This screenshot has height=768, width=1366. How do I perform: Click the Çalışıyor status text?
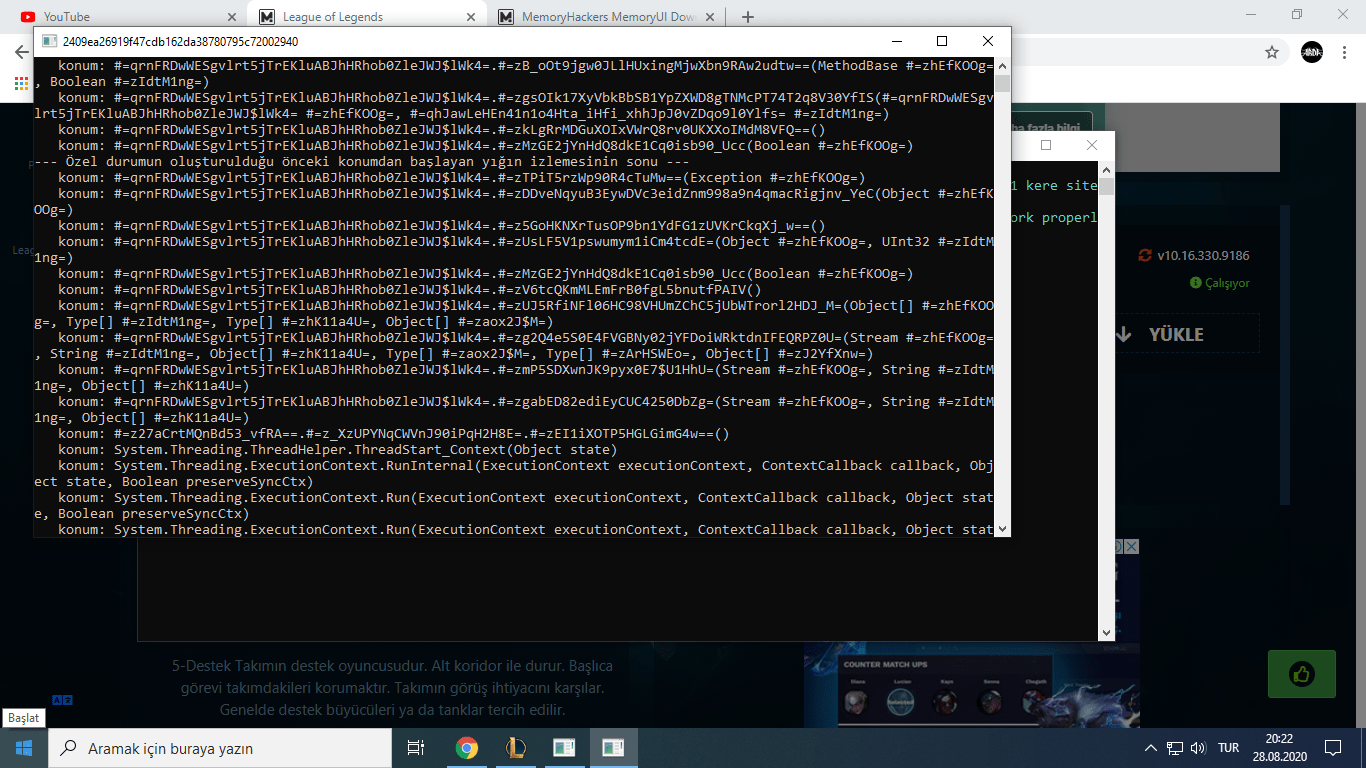1227,283
